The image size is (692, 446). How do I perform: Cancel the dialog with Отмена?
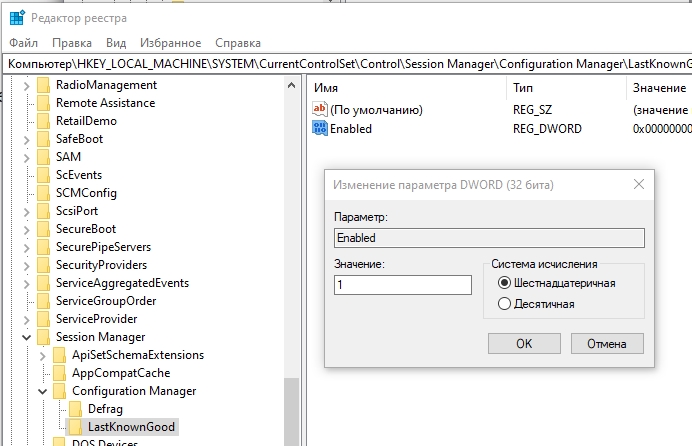tap(607, 344)
